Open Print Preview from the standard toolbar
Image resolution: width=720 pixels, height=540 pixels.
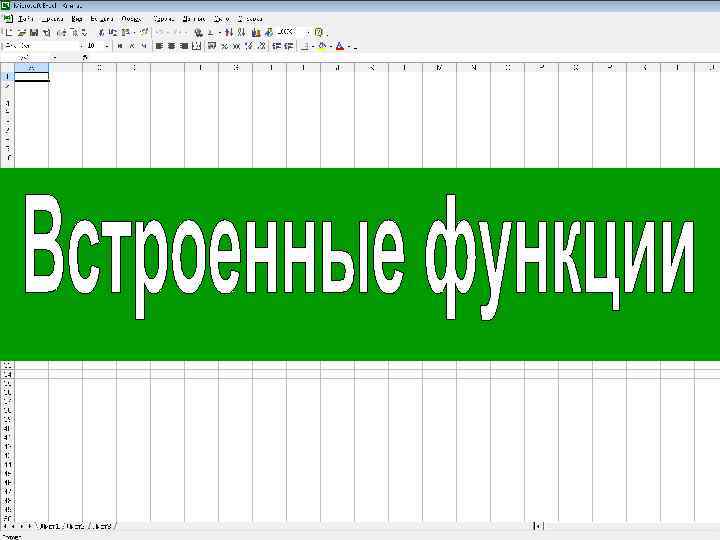(x=73, y=32)
